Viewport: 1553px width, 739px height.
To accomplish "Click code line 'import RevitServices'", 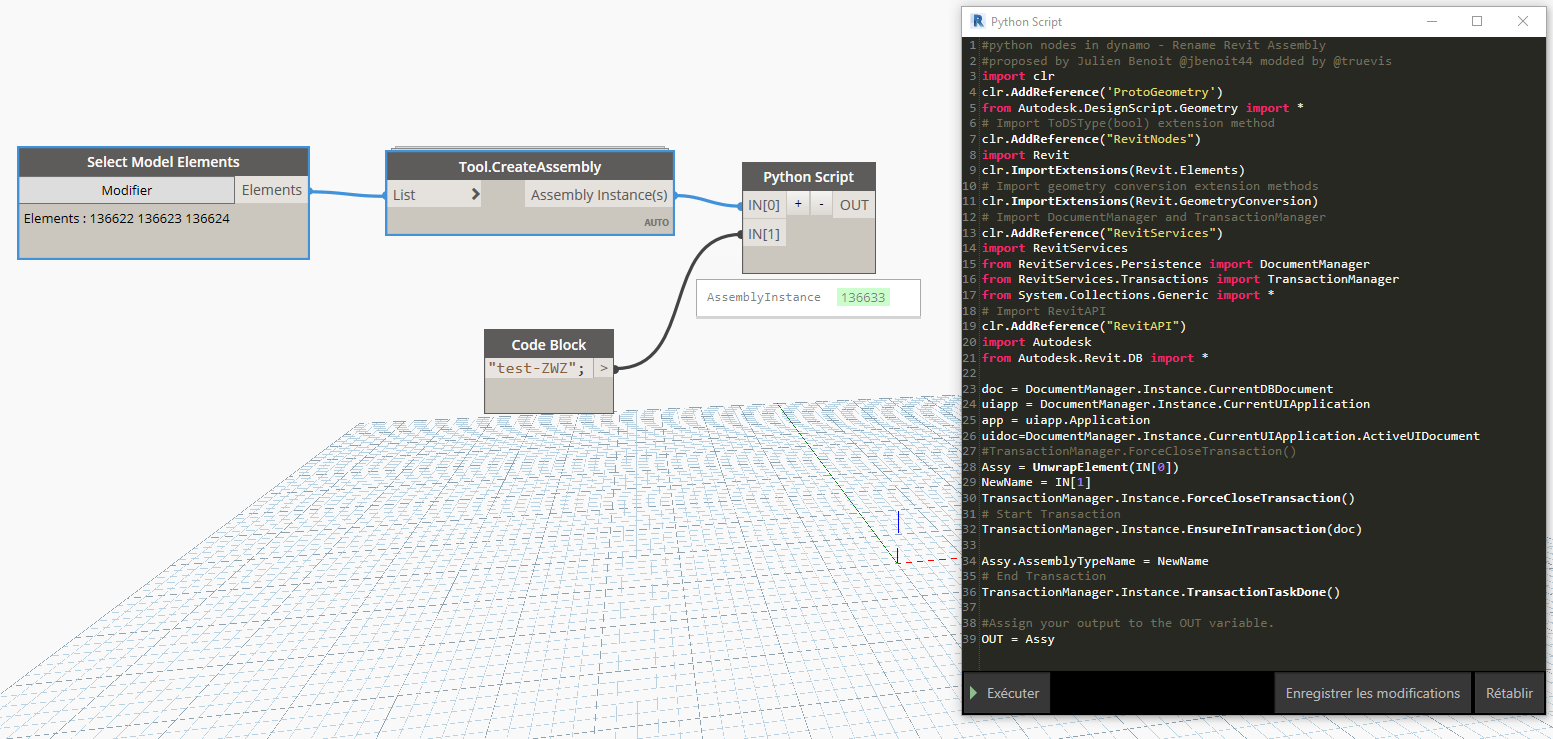I will pos(1054,248).
